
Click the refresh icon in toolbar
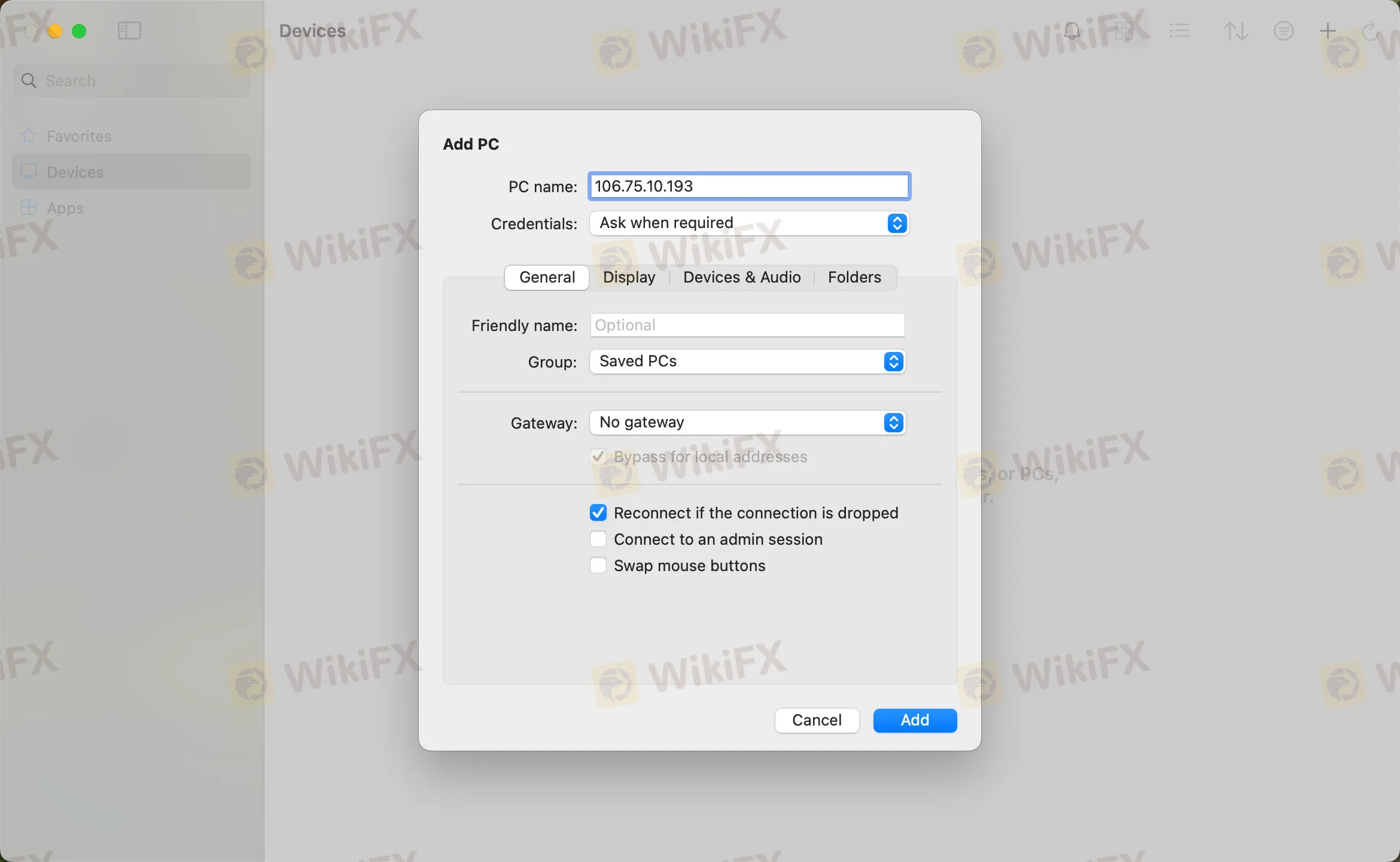pyautogui.click(x=1370, y=31)
